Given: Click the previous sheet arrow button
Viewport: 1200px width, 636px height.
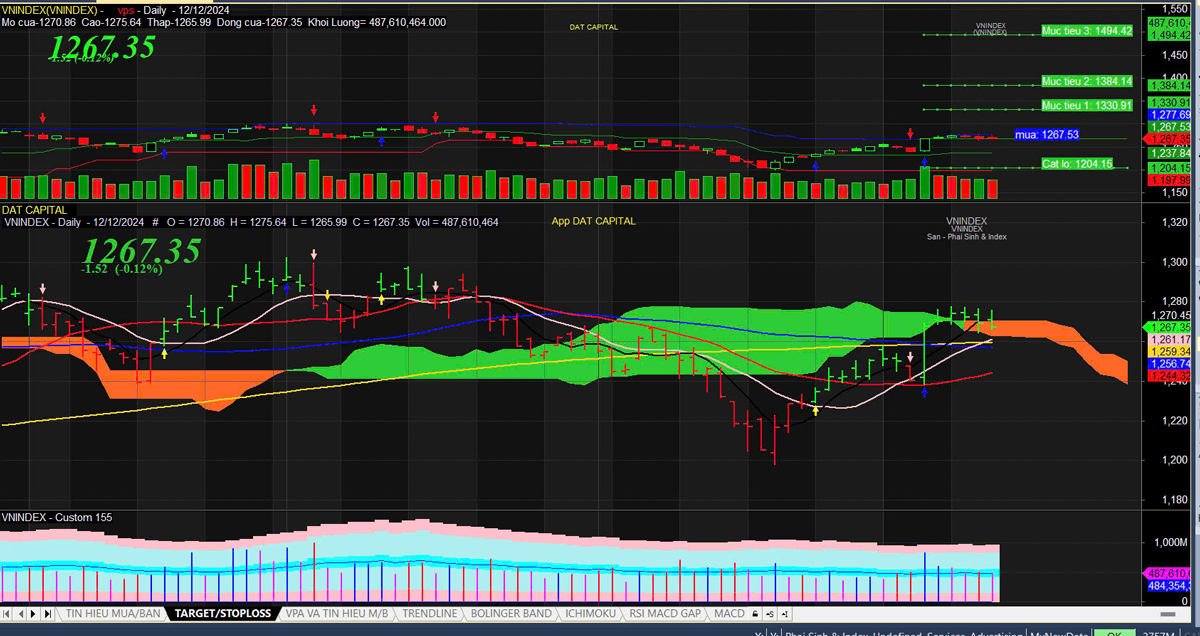Looking at the screenshot, I should pos(20,613).
